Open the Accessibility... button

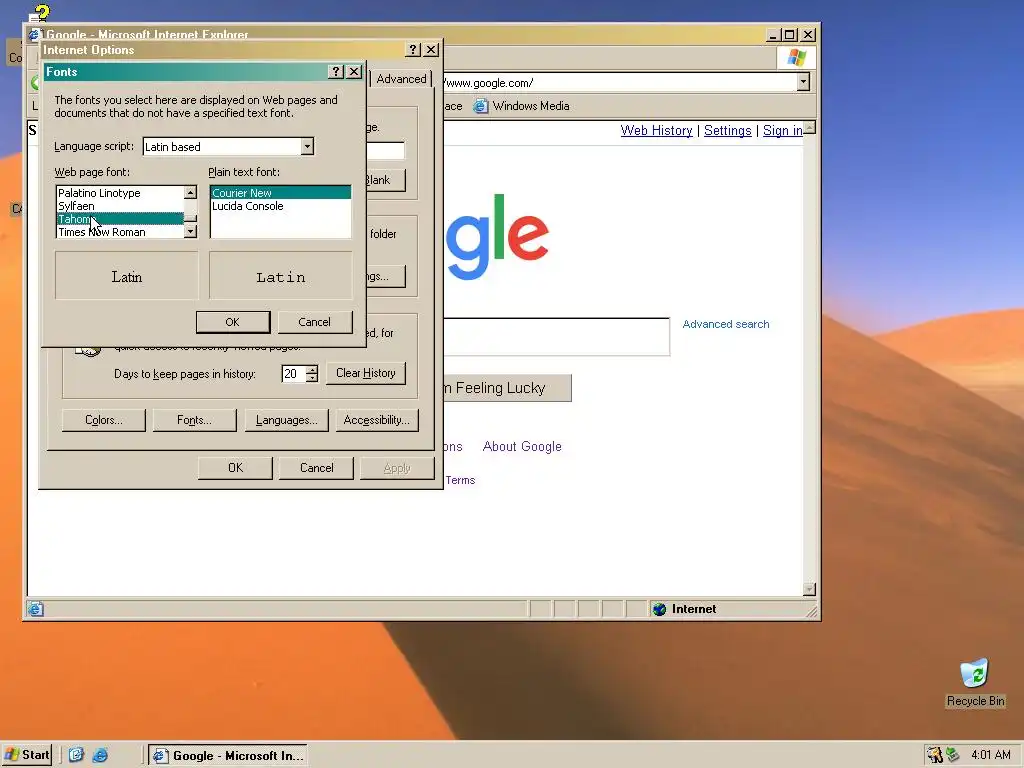click(377, 420)
